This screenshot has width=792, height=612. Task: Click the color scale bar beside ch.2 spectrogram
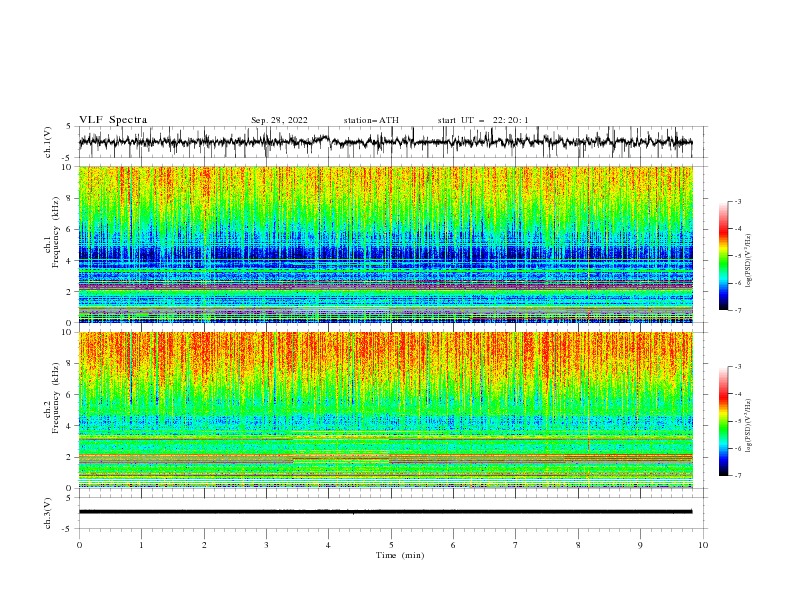(x=723, y=421)
